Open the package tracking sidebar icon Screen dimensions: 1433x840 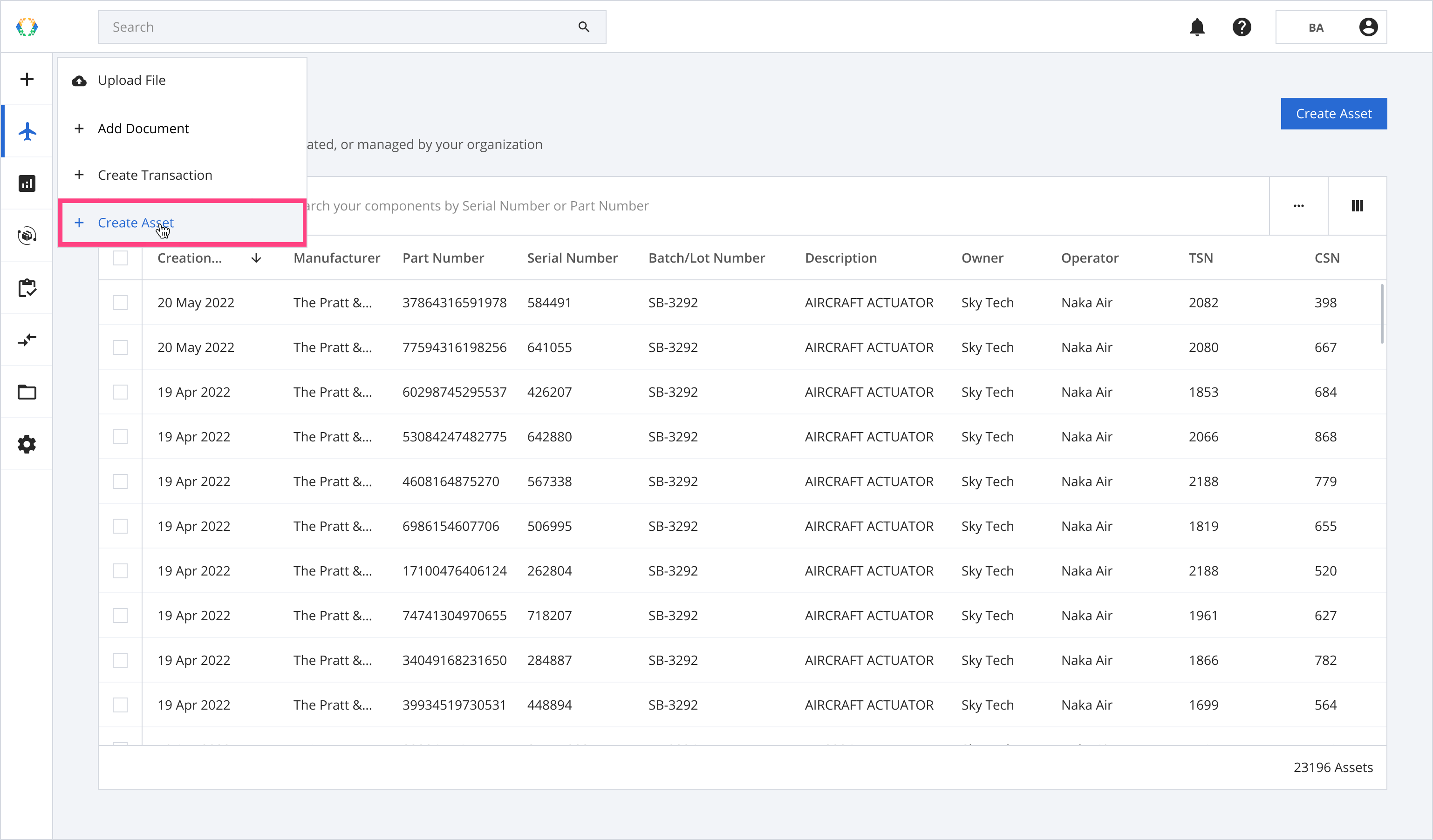[x=27, y=235]
